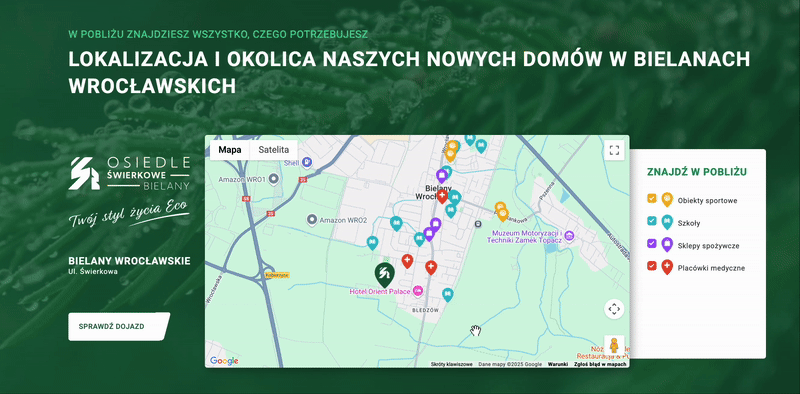The width and height of the screenshot is (800, 394).
Task: Click the orange Obiekty sportowe legend icon
Action: [667, 200]
